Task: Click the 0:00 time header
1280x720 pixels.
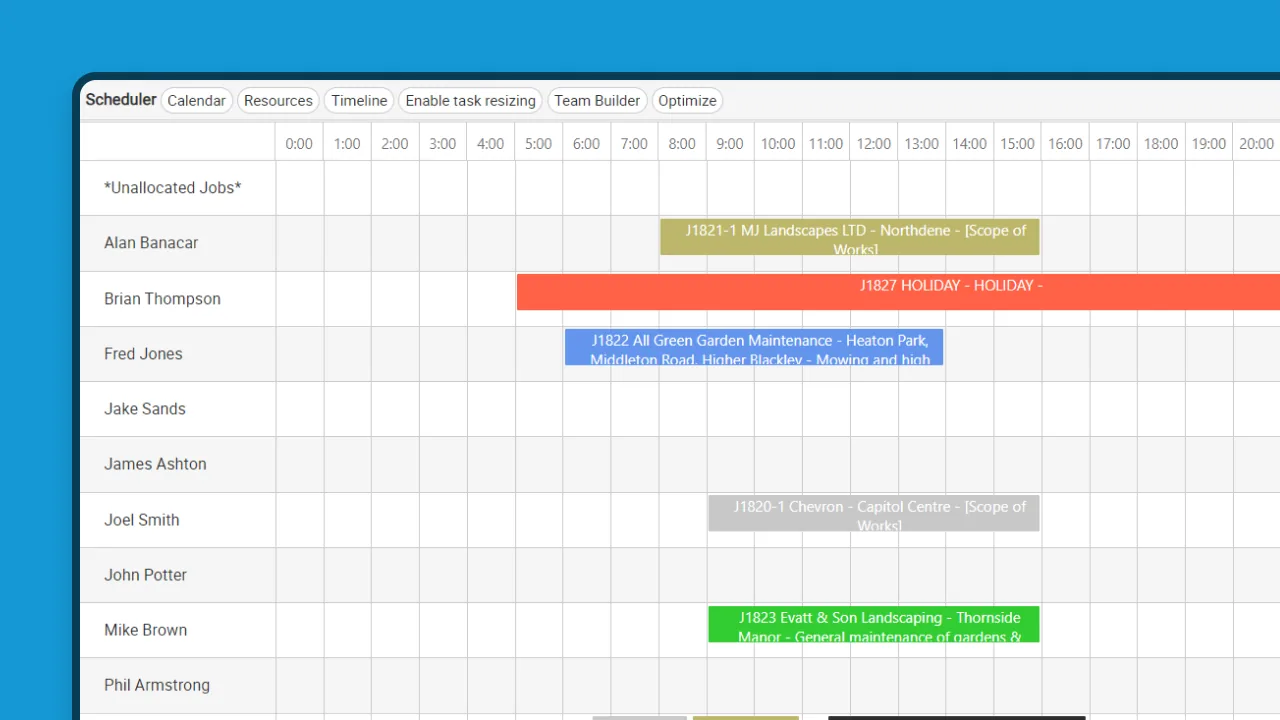Action: (x=299, y=143)
